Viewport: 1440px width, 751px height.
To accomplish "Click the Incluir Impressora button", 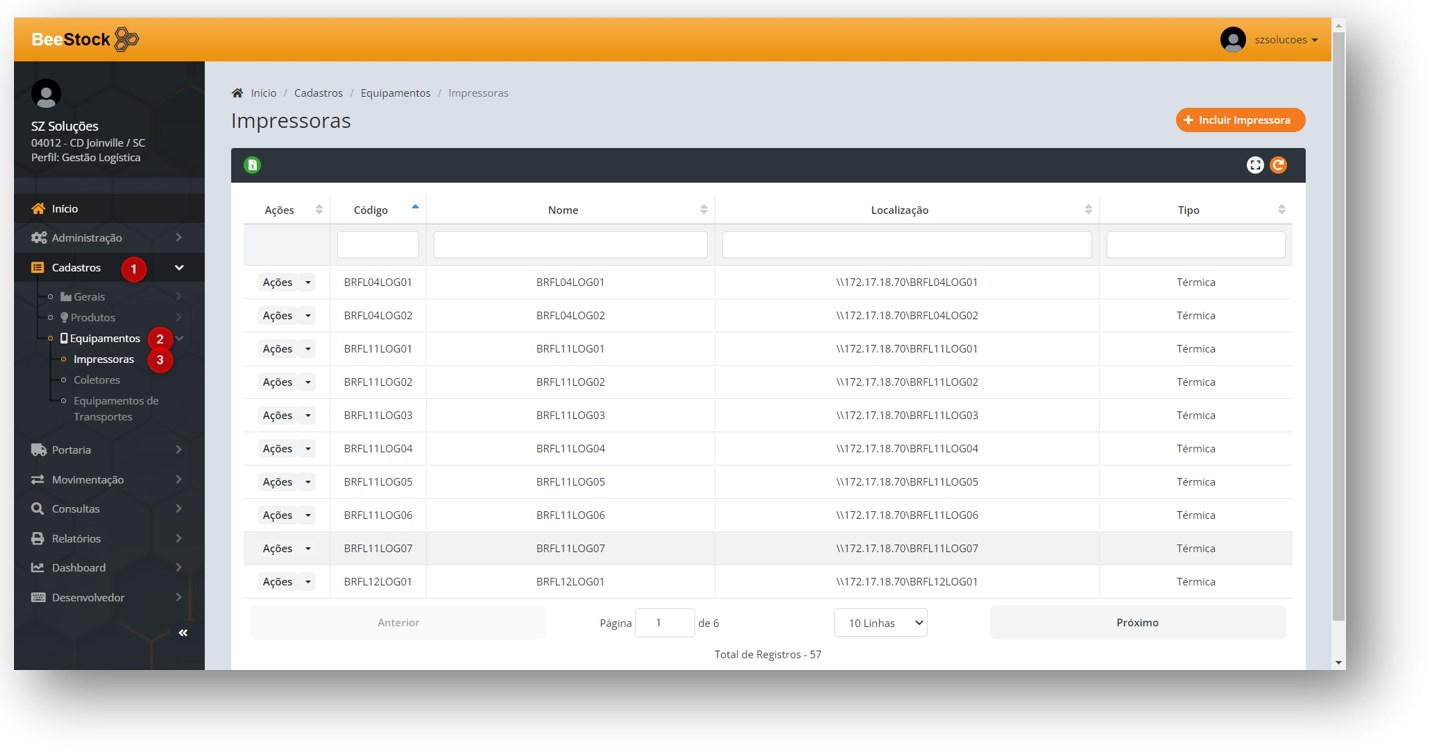I will tap(1240, 120).
